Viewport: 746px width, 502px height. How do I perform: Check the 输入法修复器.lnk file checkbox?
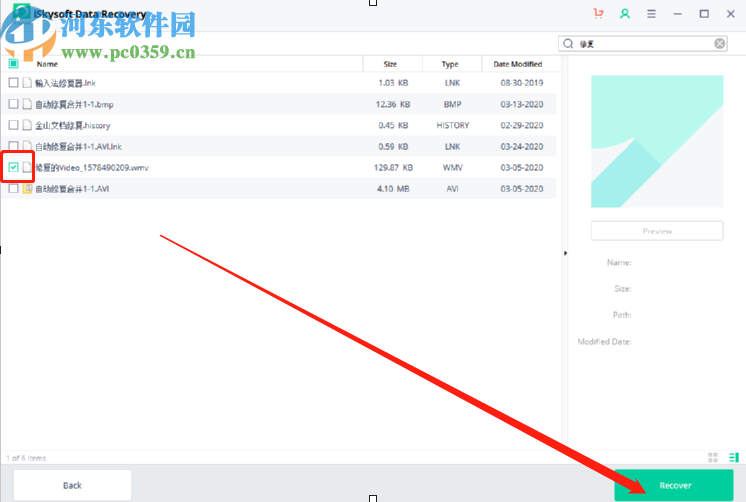pos(13,83)
